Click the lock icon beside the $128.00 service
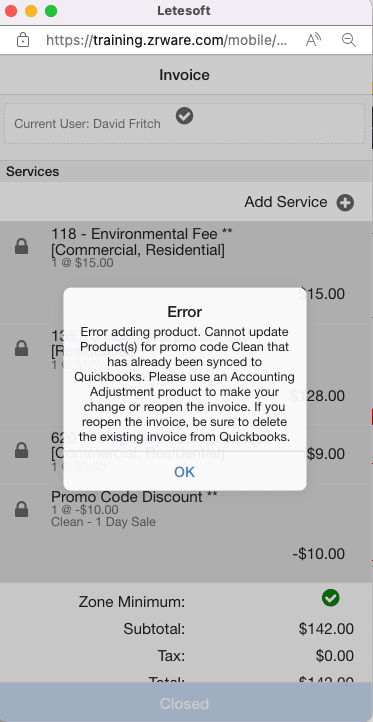 click(x=22, y=348)
